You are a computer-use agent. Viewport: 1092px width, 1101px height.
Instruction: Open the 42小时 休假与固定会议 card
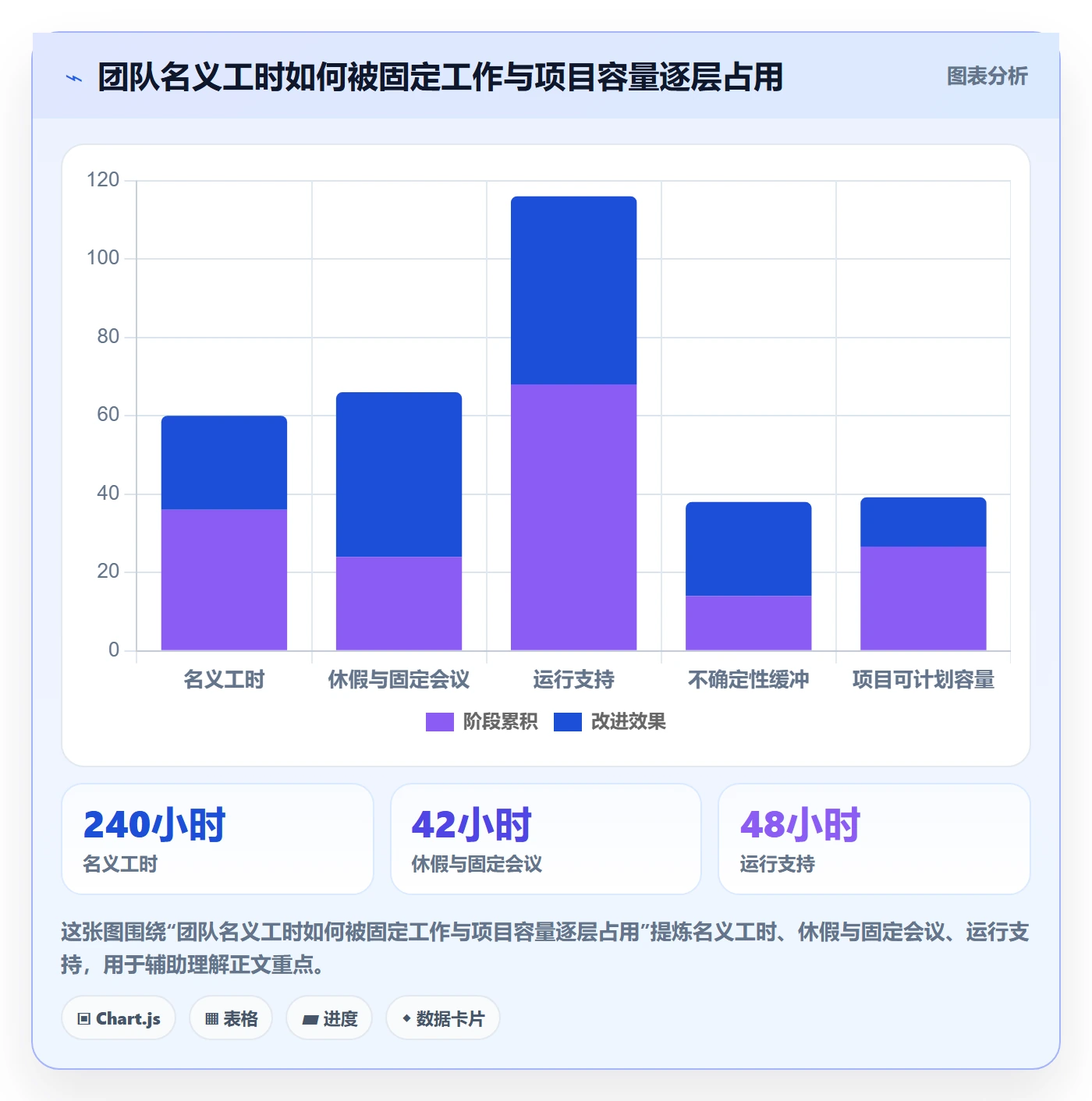546,839
